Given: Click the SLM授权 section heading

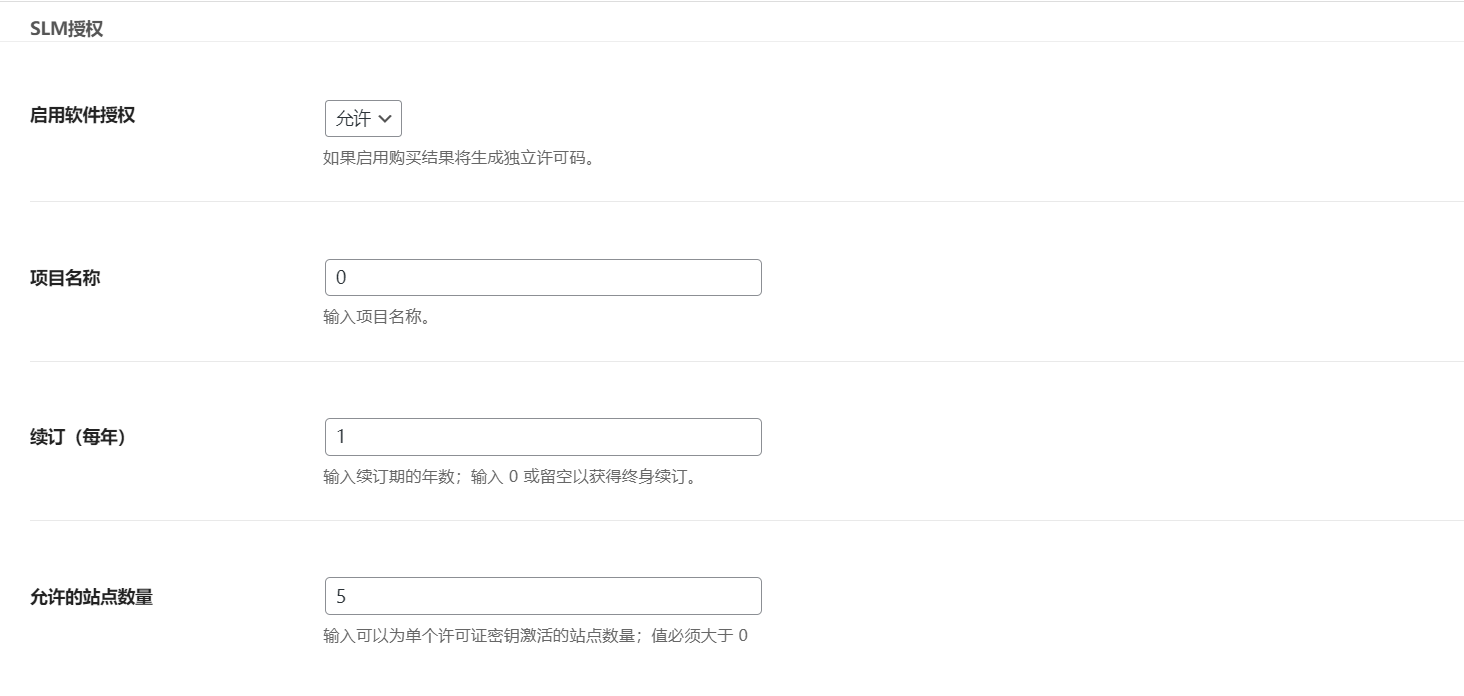Looking at the screenshot, I should [66, 29].
